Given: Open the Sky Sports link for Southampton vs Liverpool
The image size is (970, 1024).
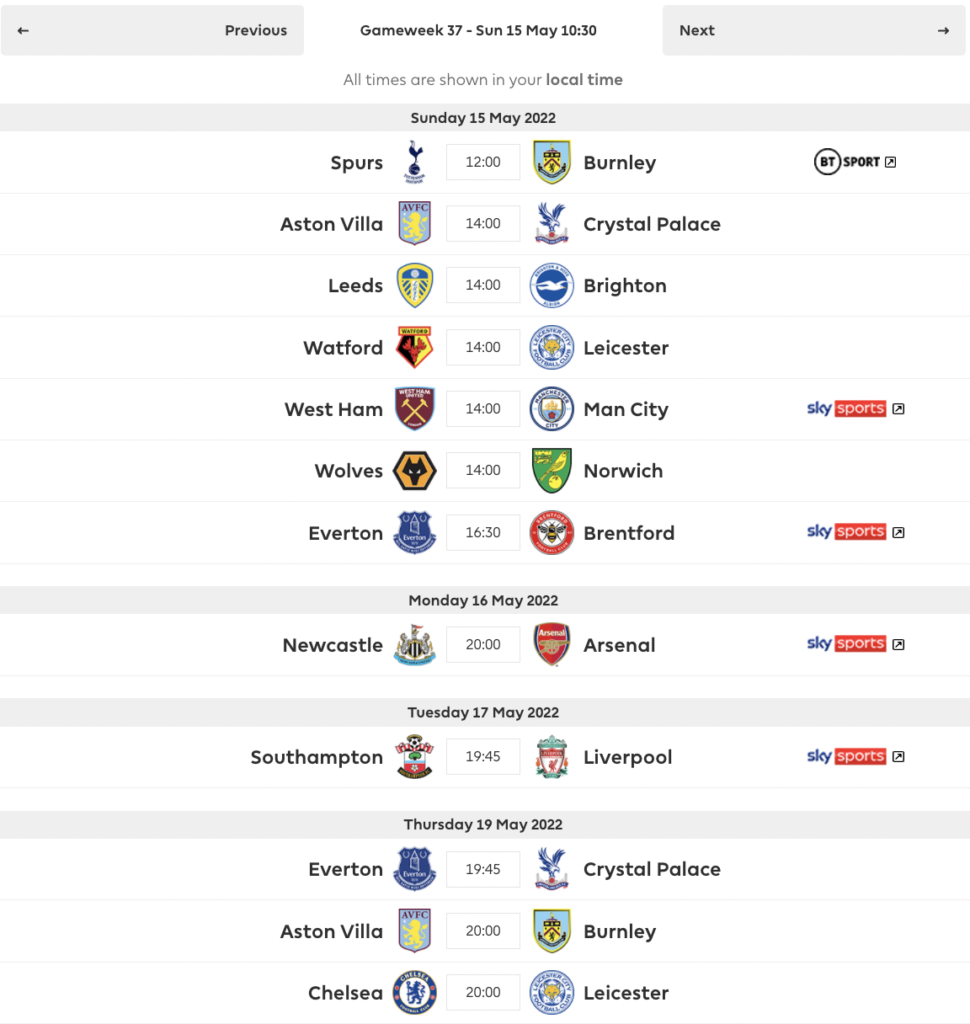Looking at the screenshot, I should tap(847, 757).
